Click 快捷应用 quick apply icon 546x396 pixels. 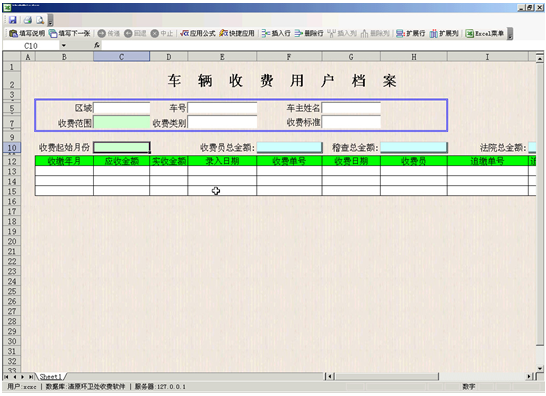237,33
